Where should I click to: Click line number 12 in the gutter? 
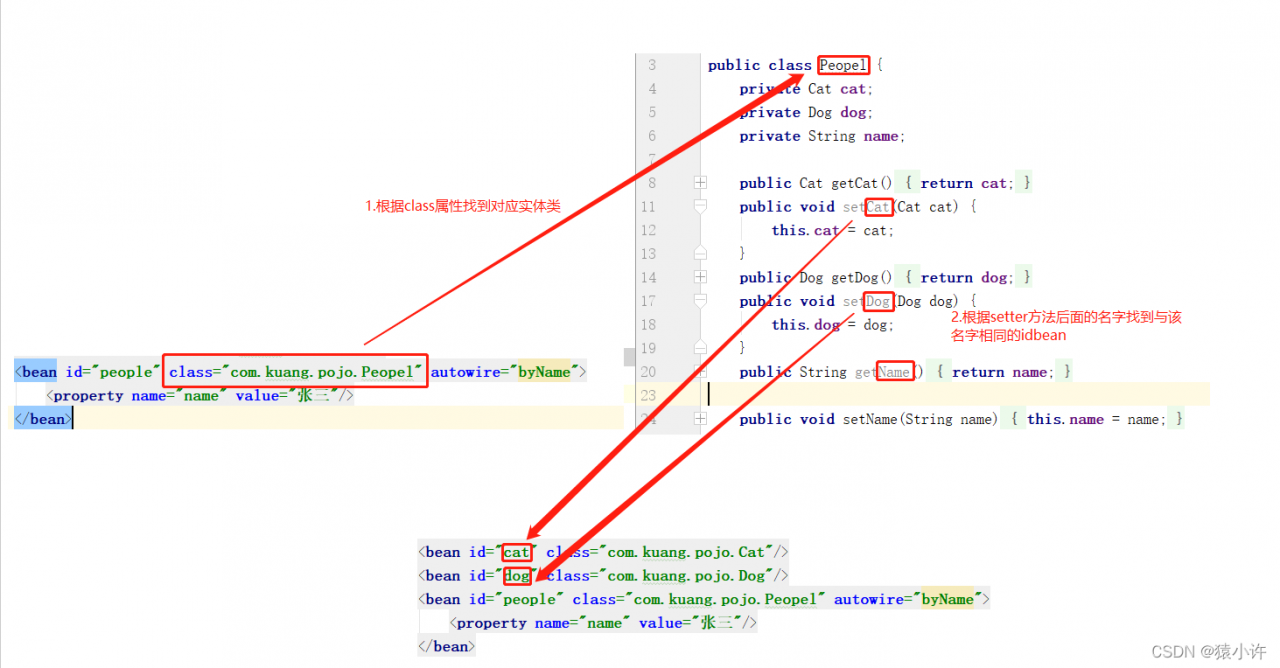click(648, 230)
